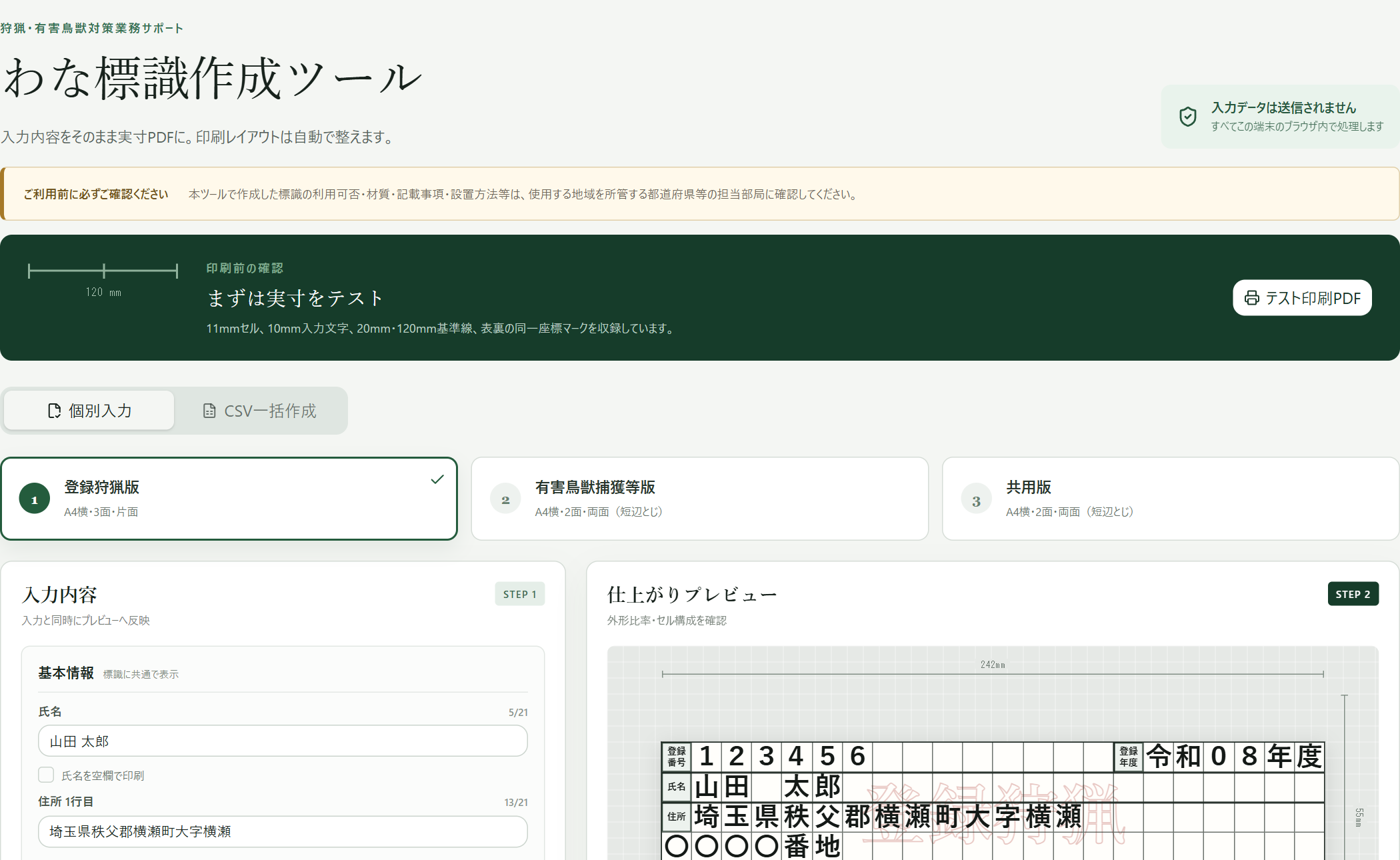Click the 住所 1行目 input field
Viewport: 1400px width, 860px height.
coord(283,831)
